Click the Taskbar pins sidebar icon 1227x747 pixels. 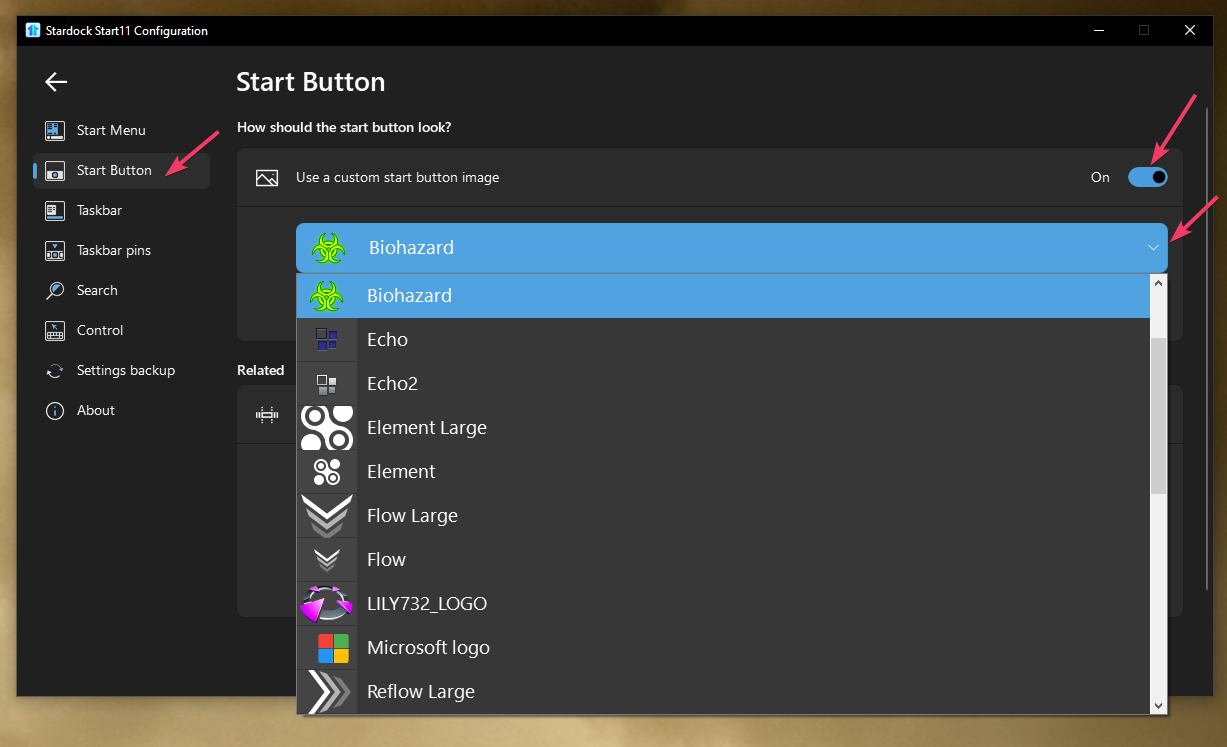pyautogui.click(x=55, y=251)
